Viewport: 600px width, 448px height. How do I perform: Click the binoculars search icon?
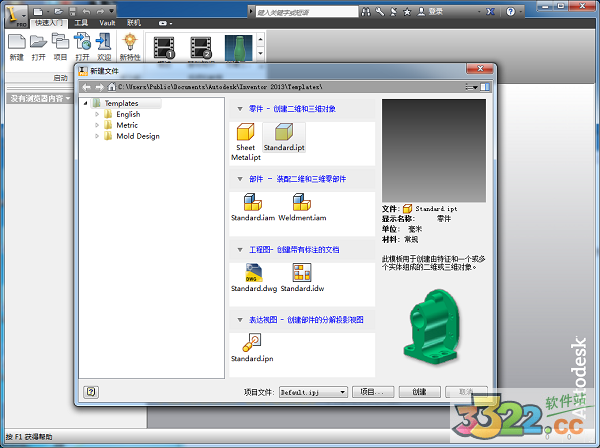tap(366, 12)
